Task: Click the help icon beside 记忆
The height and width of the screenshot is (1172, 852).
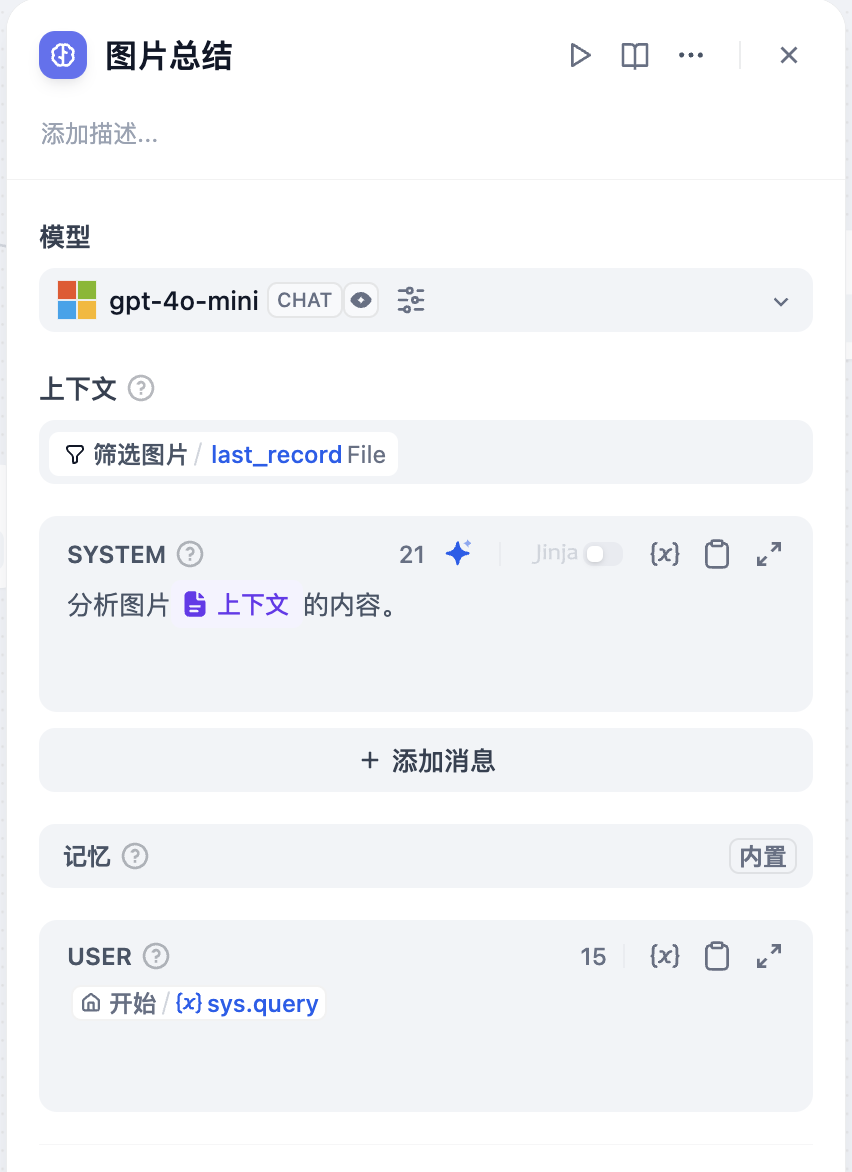Action: (x=135, y=857)
